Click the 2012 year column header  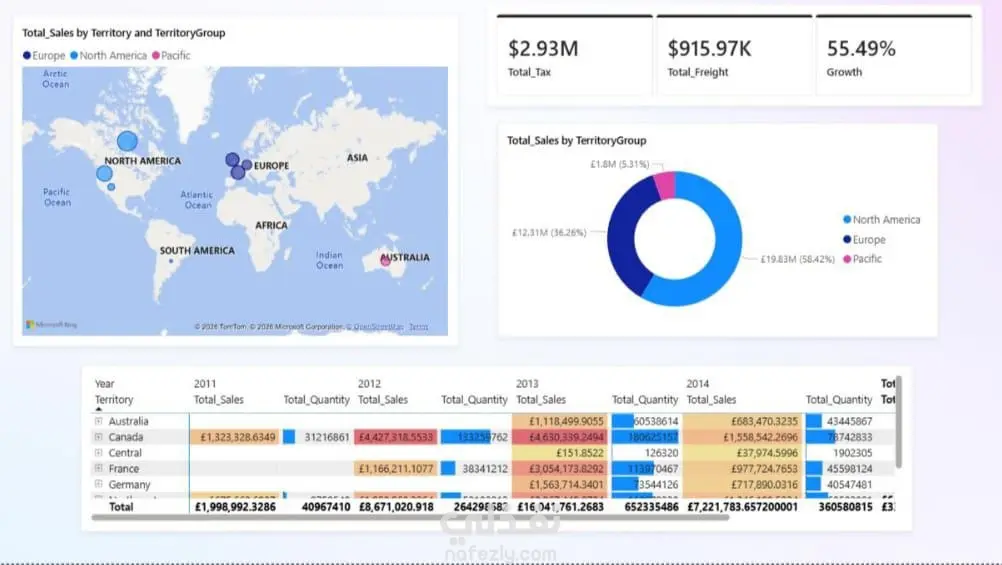(x=369, y=383)
